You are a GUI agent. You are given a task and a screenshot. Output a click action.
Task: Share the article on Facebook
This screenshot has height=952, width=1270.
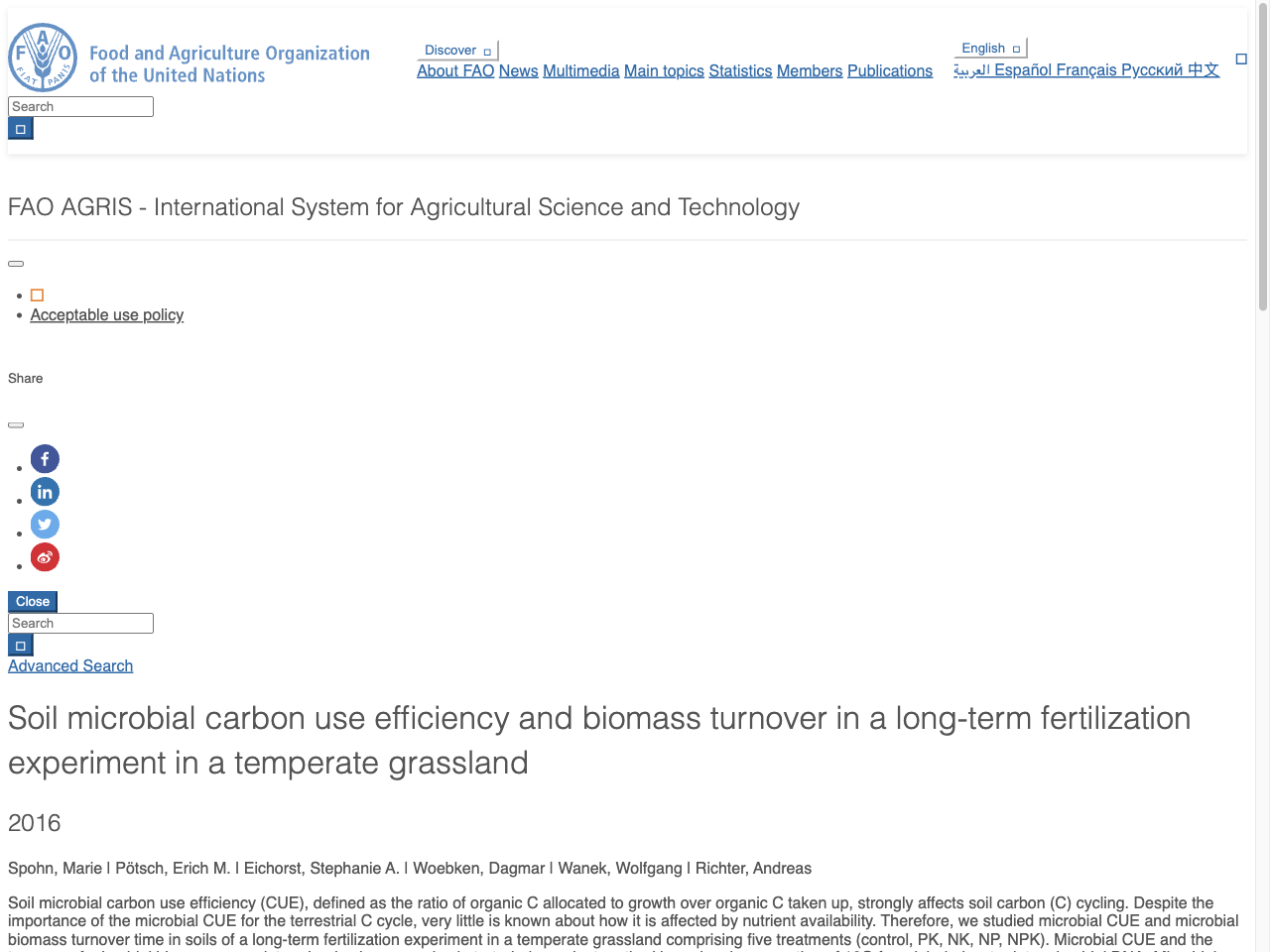(45, 459)
